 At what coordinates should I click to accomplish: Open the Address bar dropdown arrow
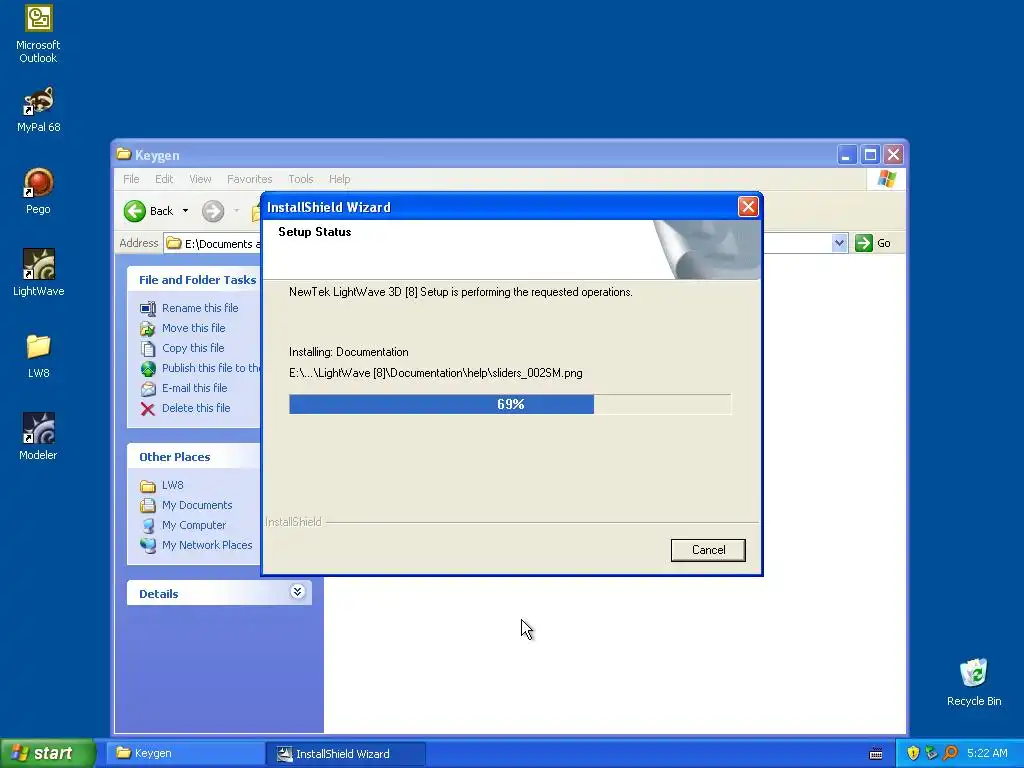(840, 243)
